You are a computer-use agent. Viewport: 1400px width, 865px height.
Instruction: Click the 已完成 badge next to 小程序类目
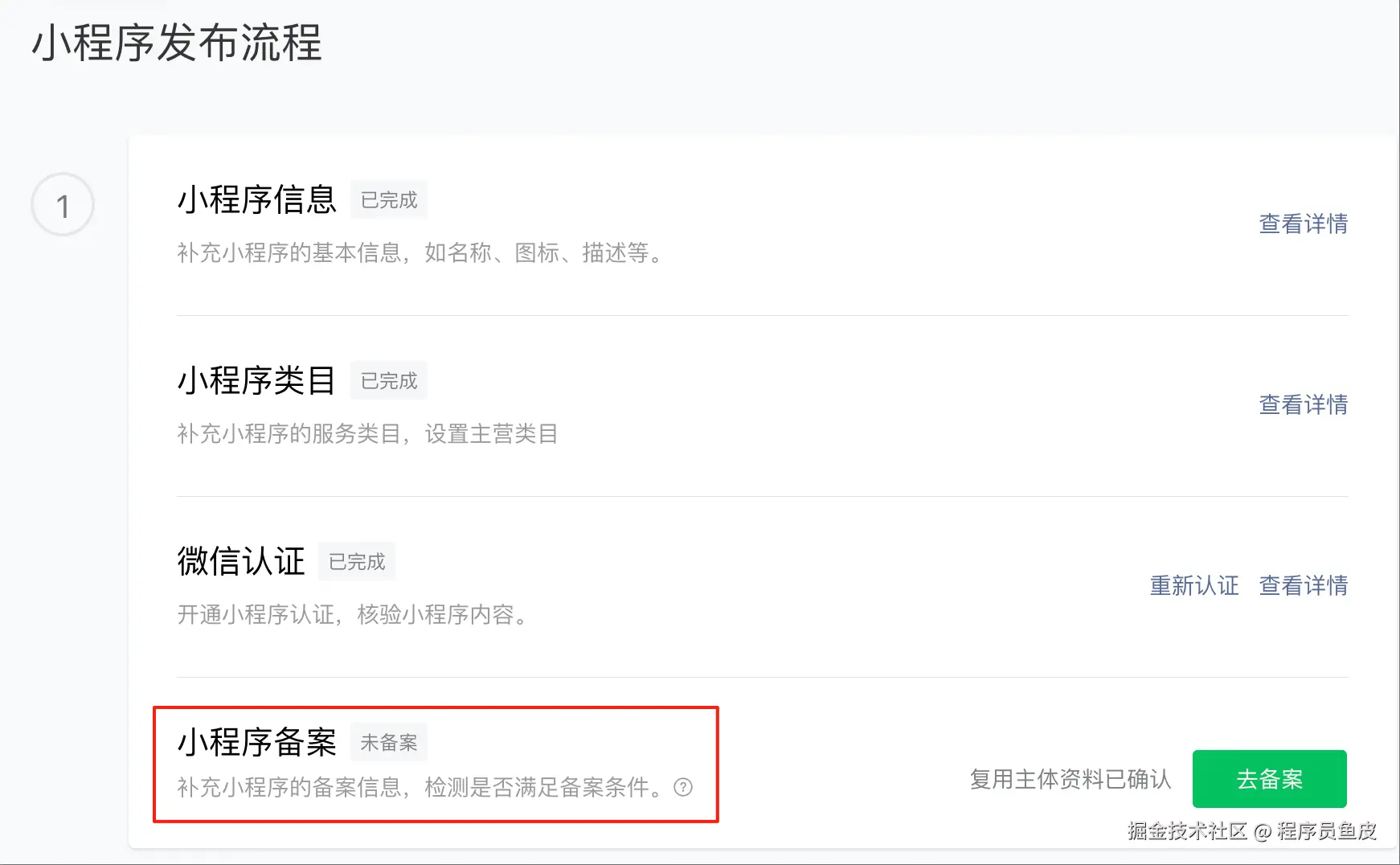click(389, 380)
